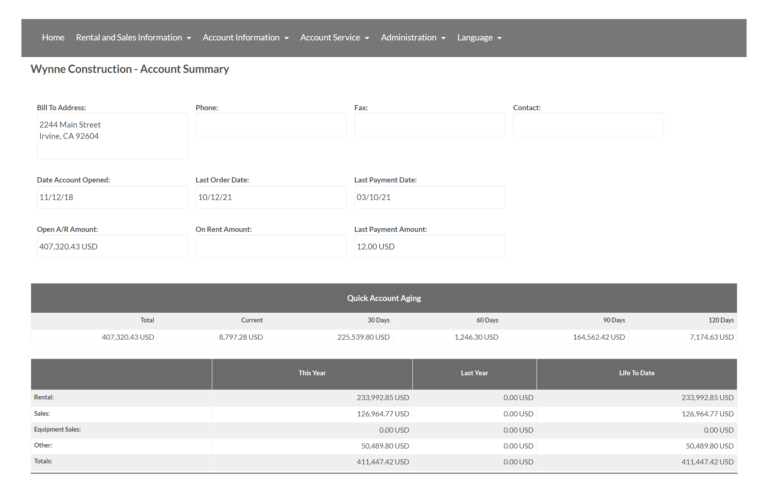Select the Last Order Date field
Image resolution: width=768 pixels, height=499 pixels.
coord(270,197)
